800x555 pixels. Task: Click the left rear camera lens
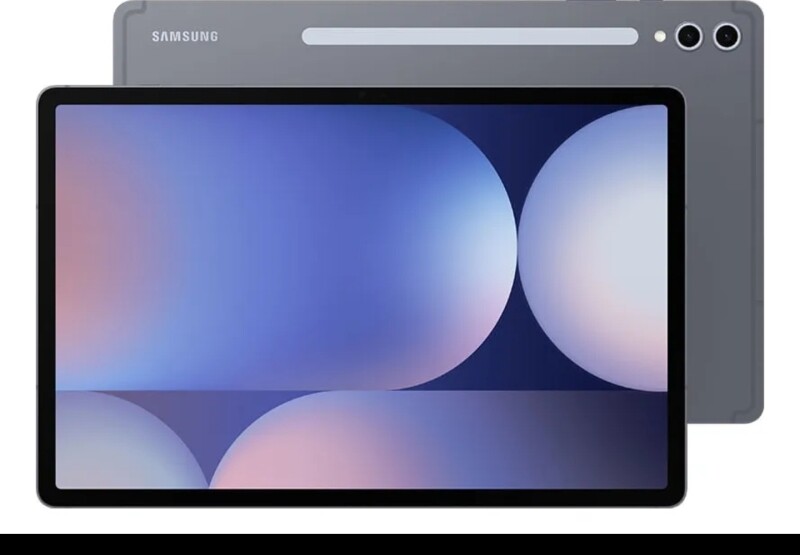click(689, 36)
